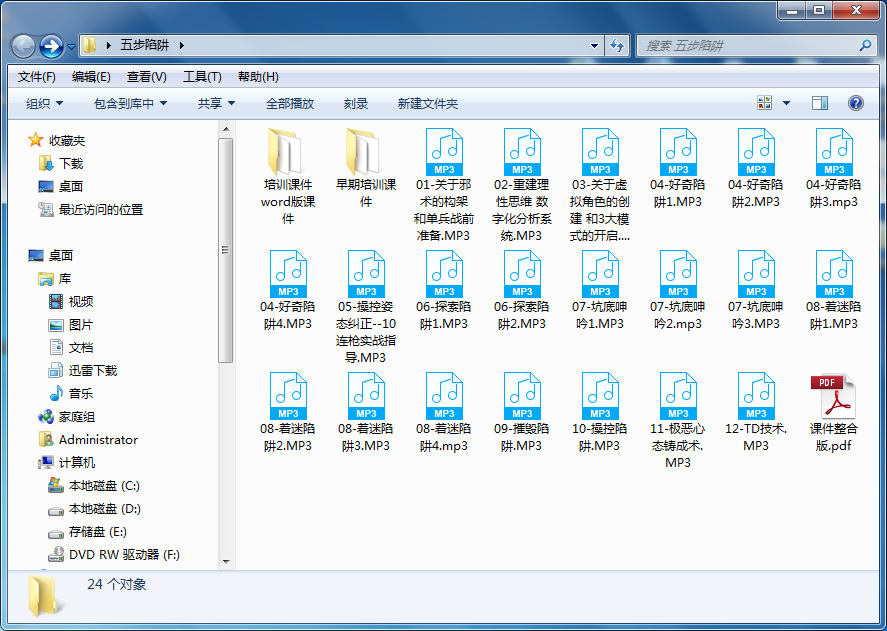
Task: Select 11-极恶心态铸成术.MP3 file icon
Action: click(678, 397)
